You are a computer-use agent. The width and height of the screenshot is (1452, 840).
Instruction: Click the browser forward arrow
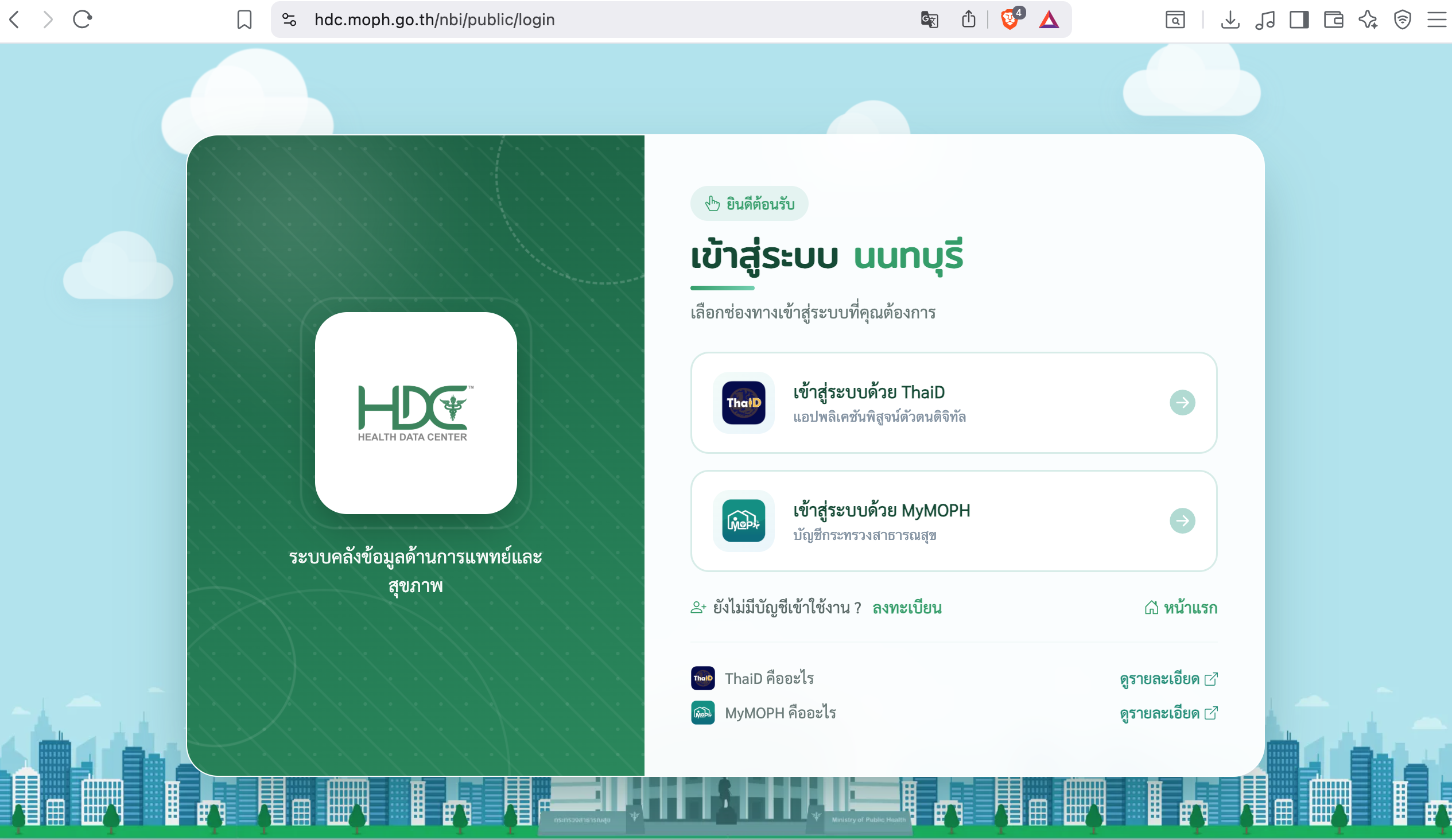[x=48, y=20]
